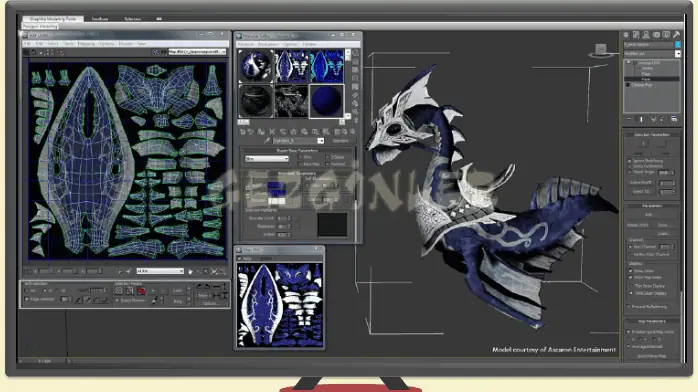Open the material name dropdown in the Material Editor
This screenshot has width=698, height=392.
click(x=321, y=141)
